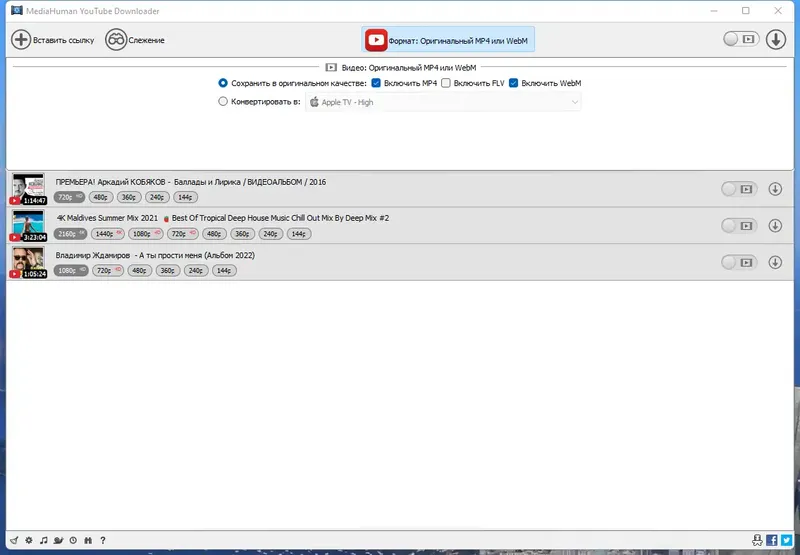Choose 2160p 4K quality for Maldives video
Image resolution: width=800 pixels, height=555 pixels.
tap(70, 234)
